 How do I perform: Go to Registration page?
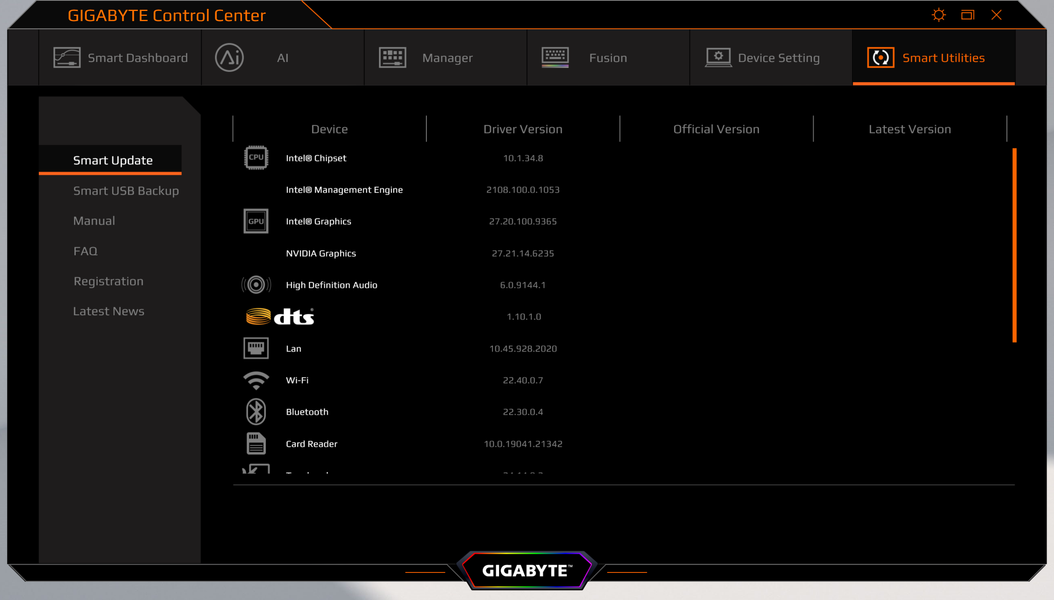click(108, 281)
